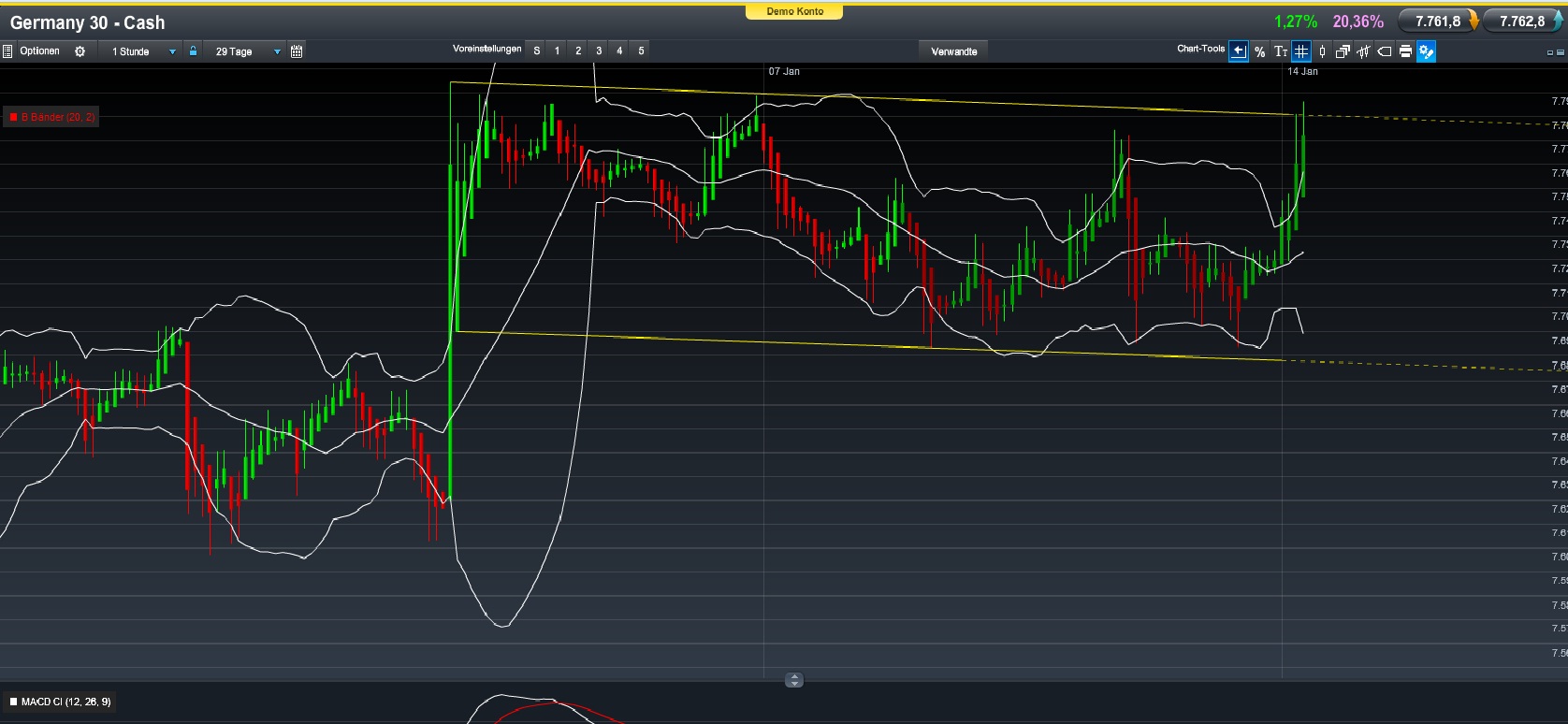The image size is (1568, 724).
Task: Select preset S in Voreinstellungen
Action: (537, 51)
